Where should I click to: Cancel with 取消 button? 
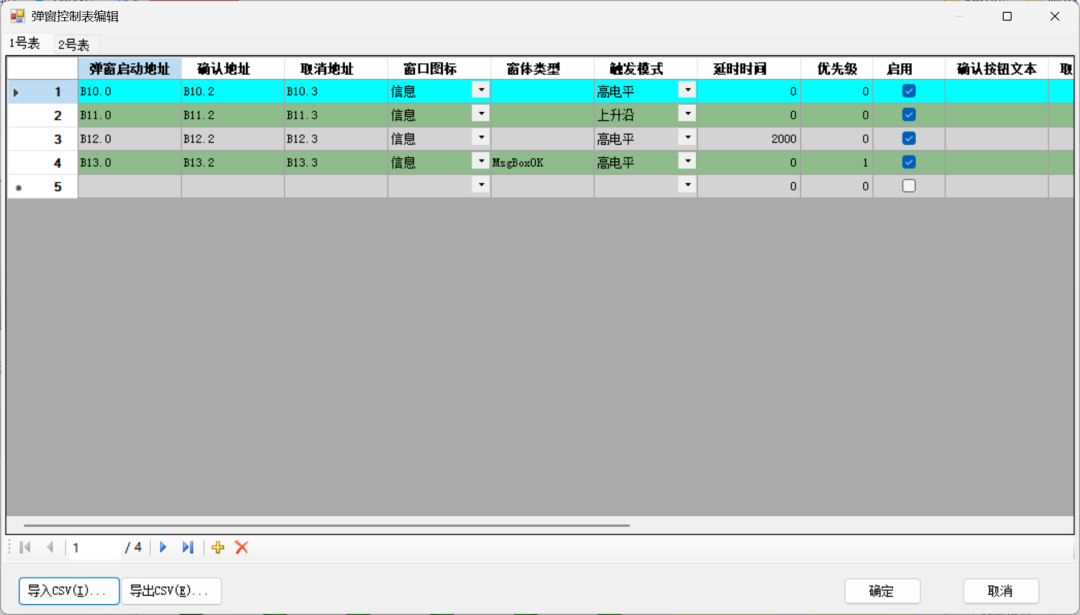(x=1001, y=591)
